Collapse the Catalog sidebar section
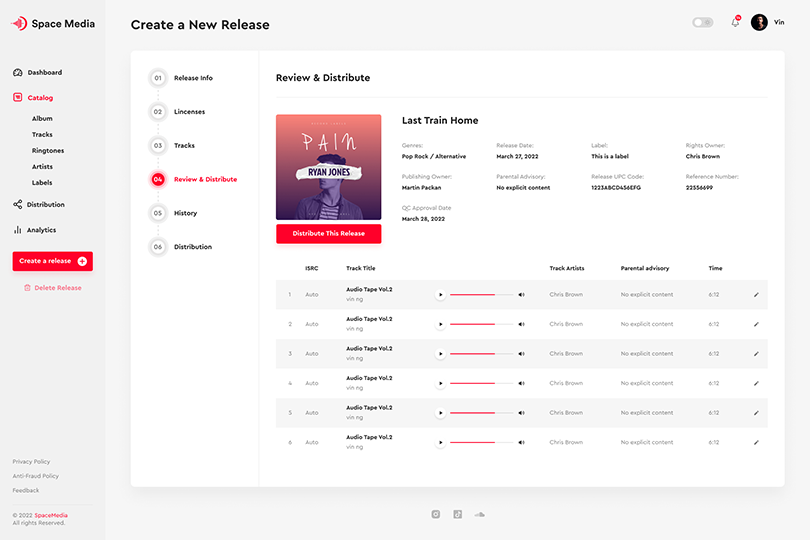 pyautogui.click(x=33, y=98)
